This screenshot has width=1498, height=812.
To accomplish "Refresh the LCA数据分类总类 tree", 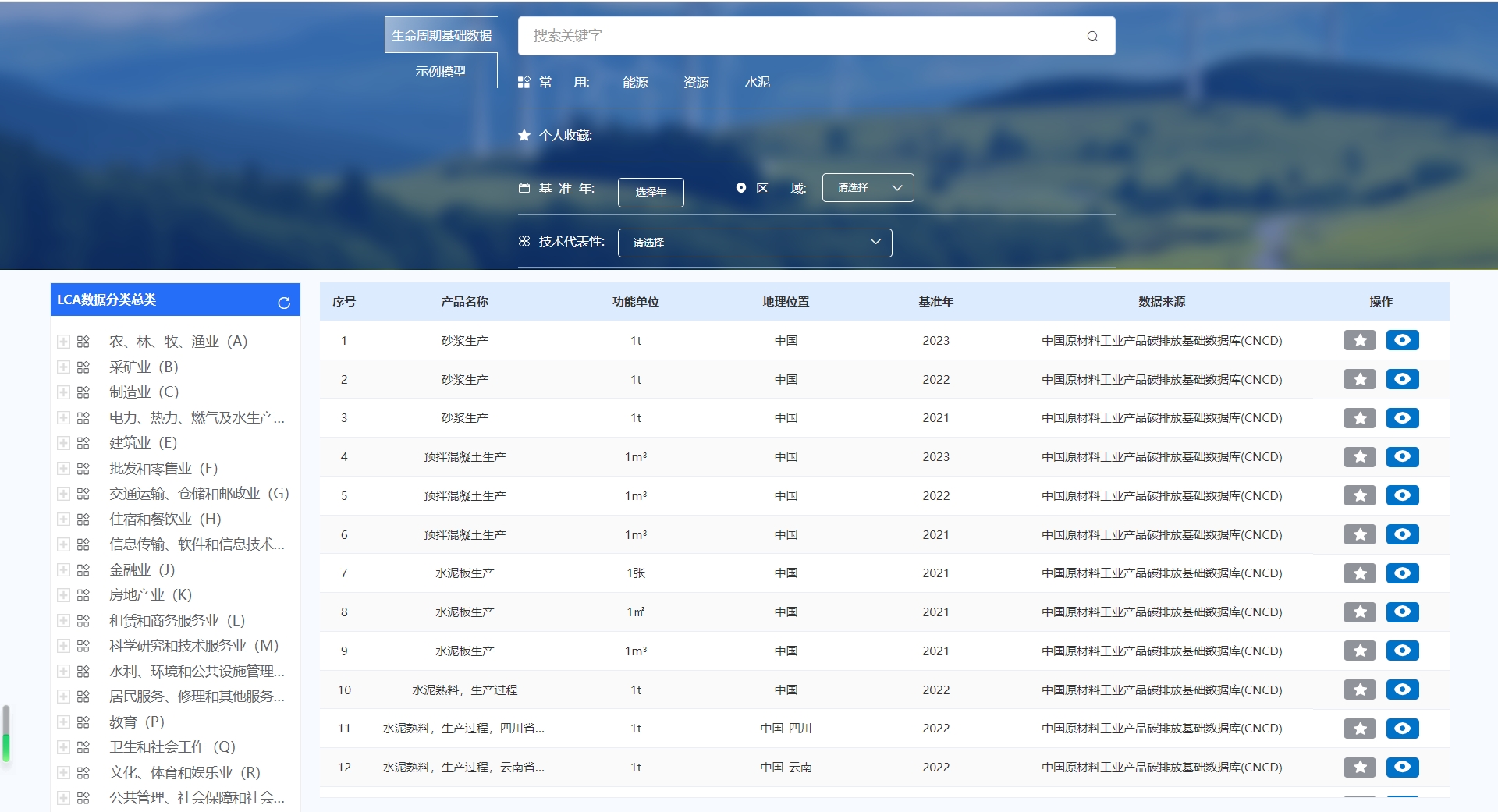I will pyautogui.click(x=284, y=303).
